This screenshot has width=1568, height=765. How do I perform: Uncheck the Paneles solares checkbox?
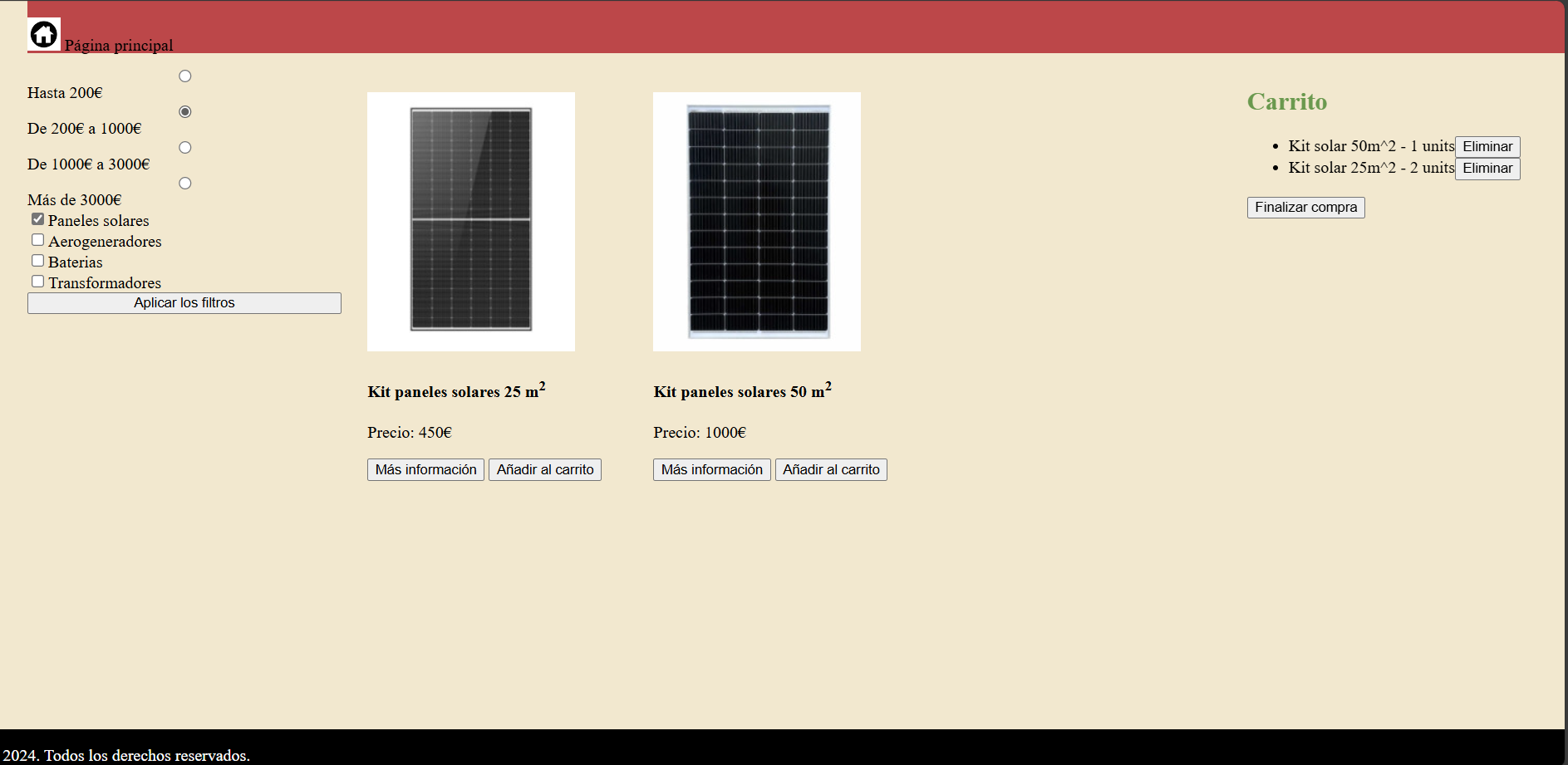38,219
